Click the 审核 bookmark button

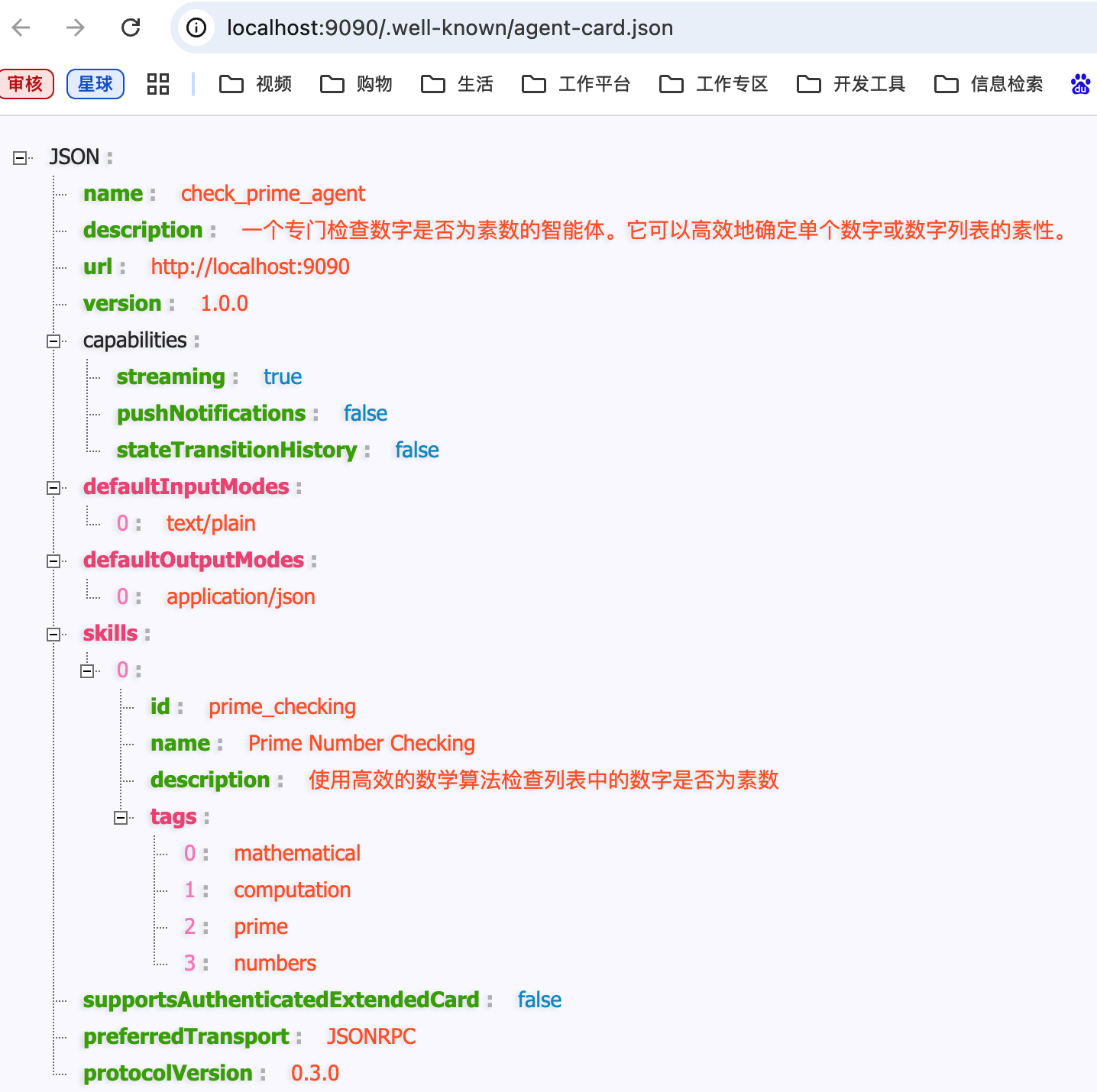click(x=27, y=84)
